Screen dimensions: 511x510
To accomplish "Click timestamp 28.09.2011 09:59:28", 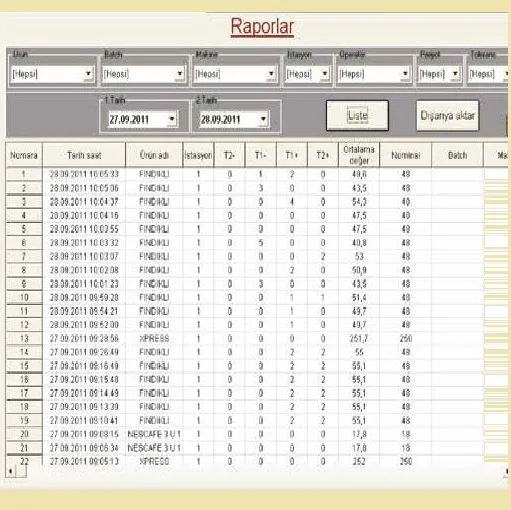I will pyautogui.click(x=84, y=297).
